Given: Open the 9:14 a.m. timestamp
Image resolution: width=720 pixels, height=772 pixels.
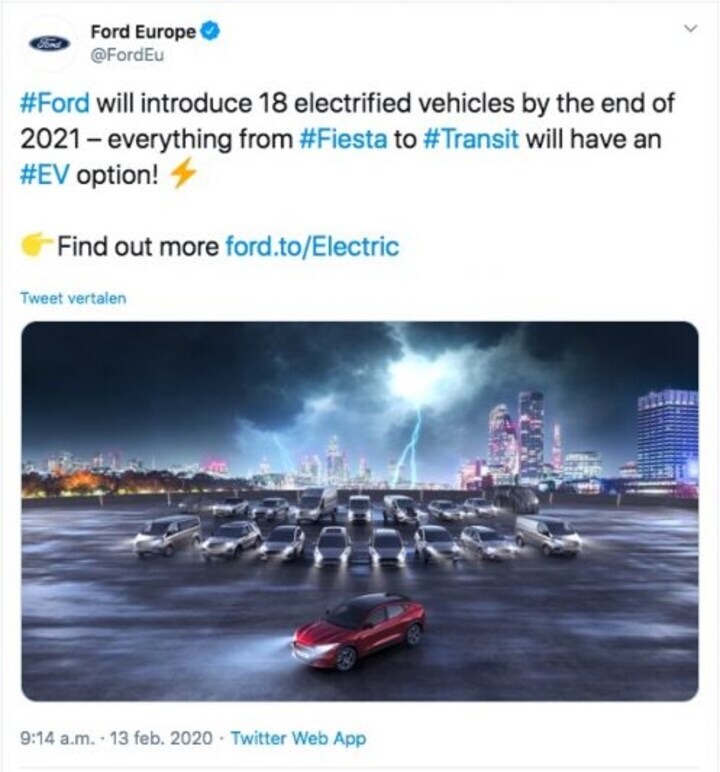Looking at the screenshot, I should pos(57,738).
